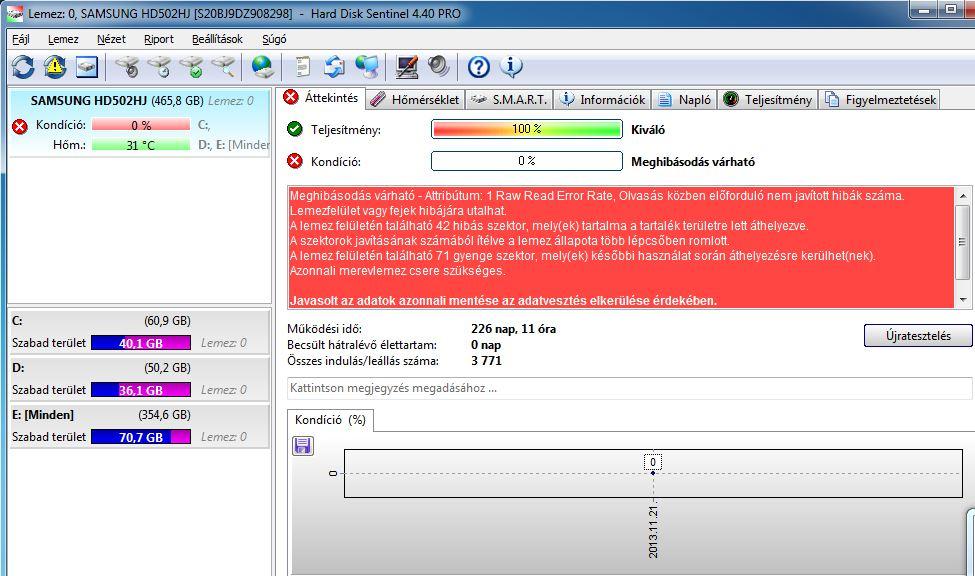Click the disk with clock test icon

click(160, 67)
